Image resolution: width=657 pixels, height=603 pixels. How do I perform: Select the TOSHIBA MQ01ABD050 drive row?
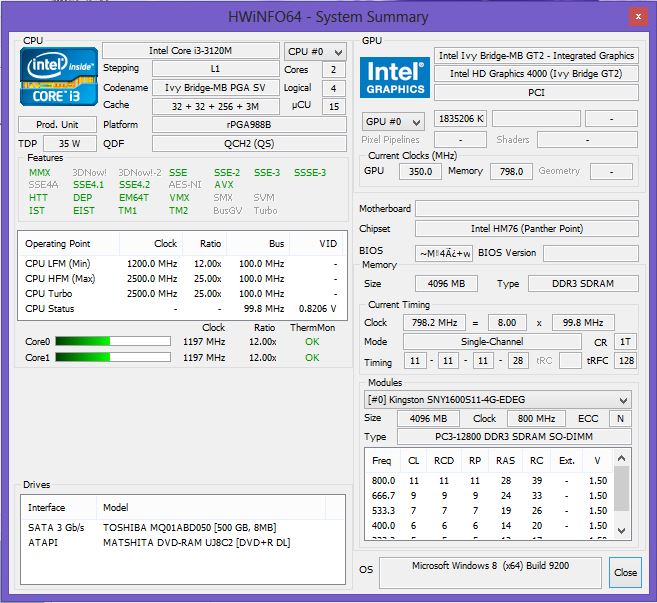point(183,528)
